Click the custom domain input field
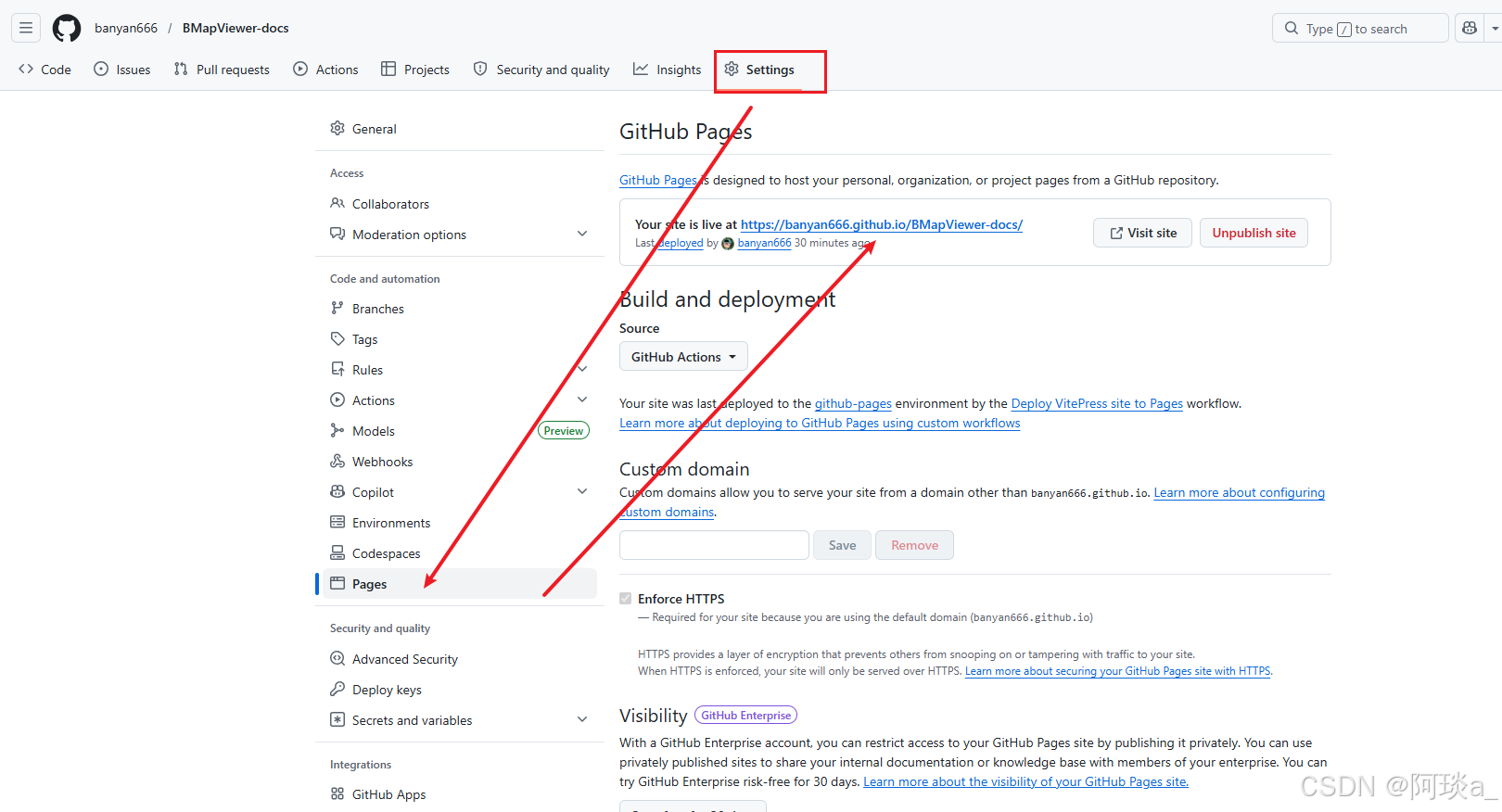 coord(714,545)
